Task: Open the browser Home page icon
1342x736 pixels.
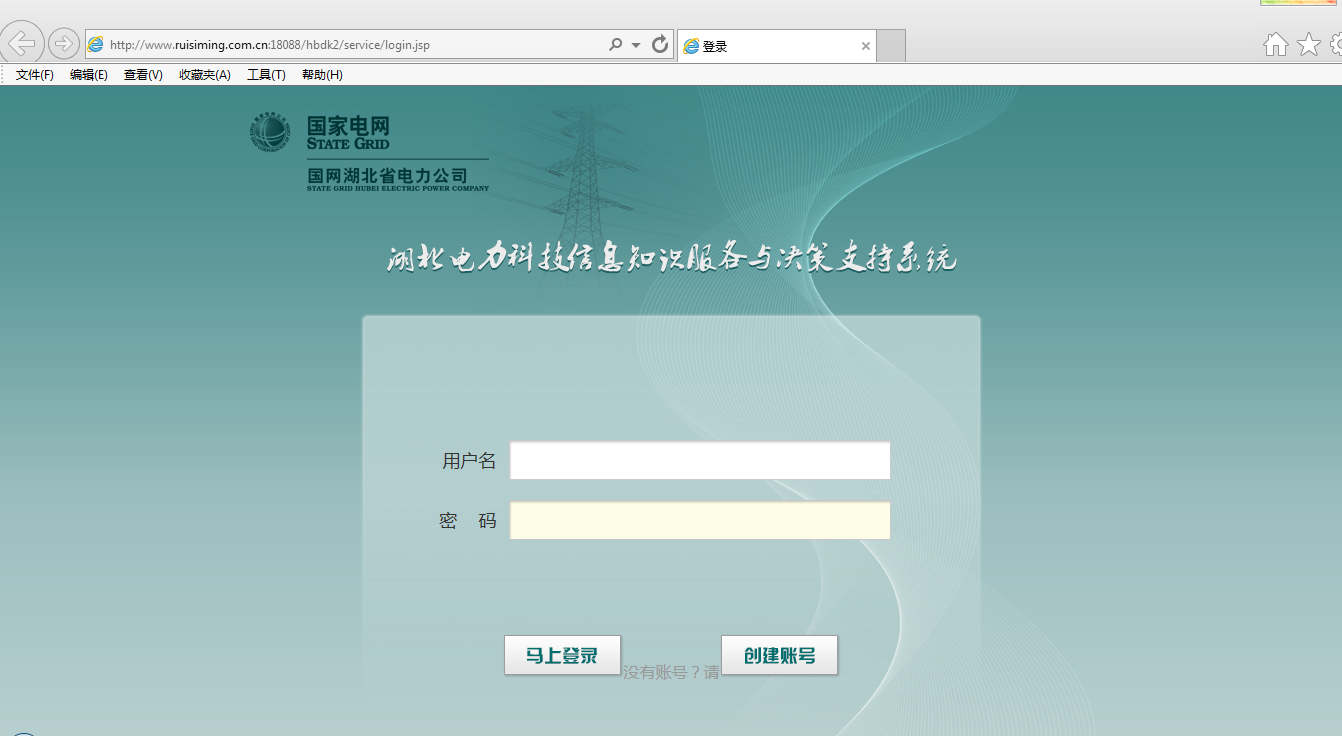Action: point(1275,44)
